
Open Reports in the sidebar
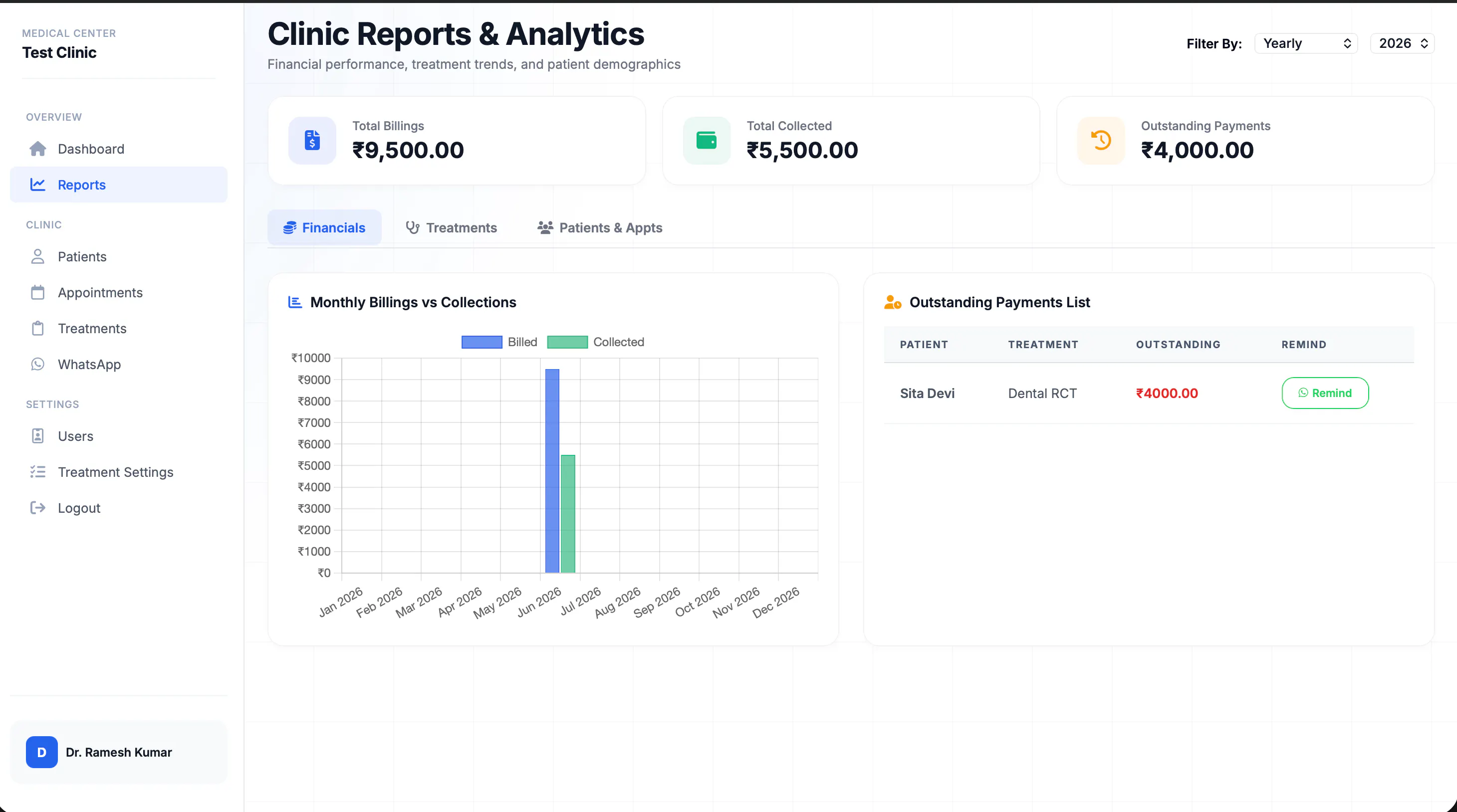click(119, 185)
